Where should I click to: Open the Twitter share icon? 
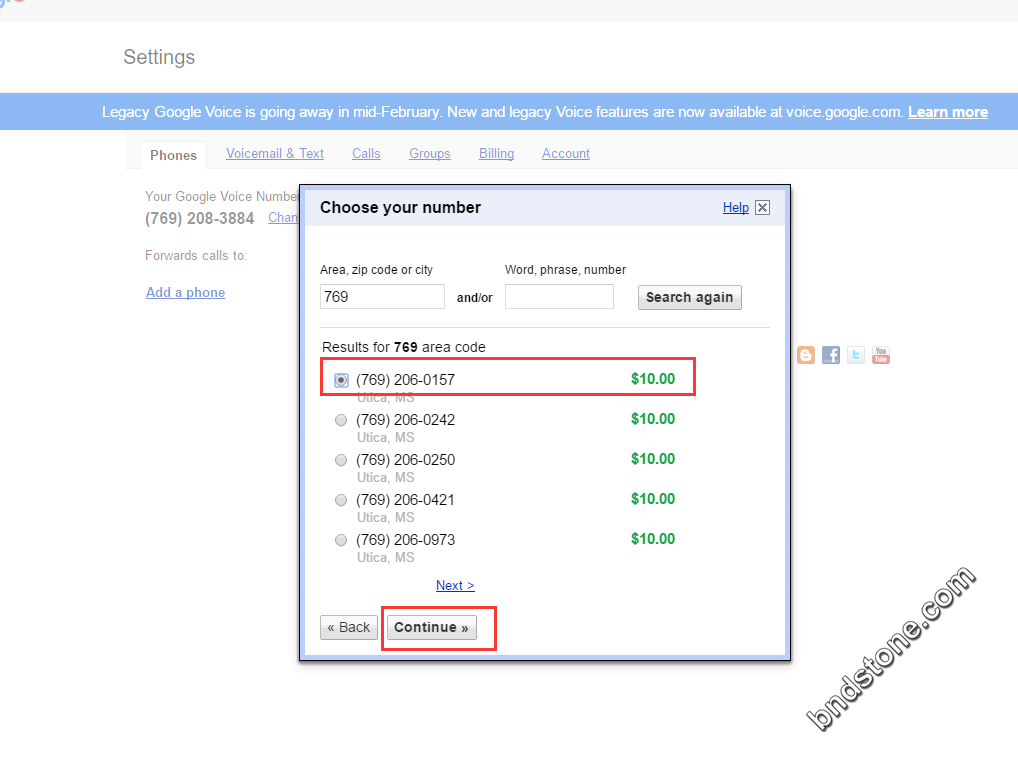click(x=856, y=355)
